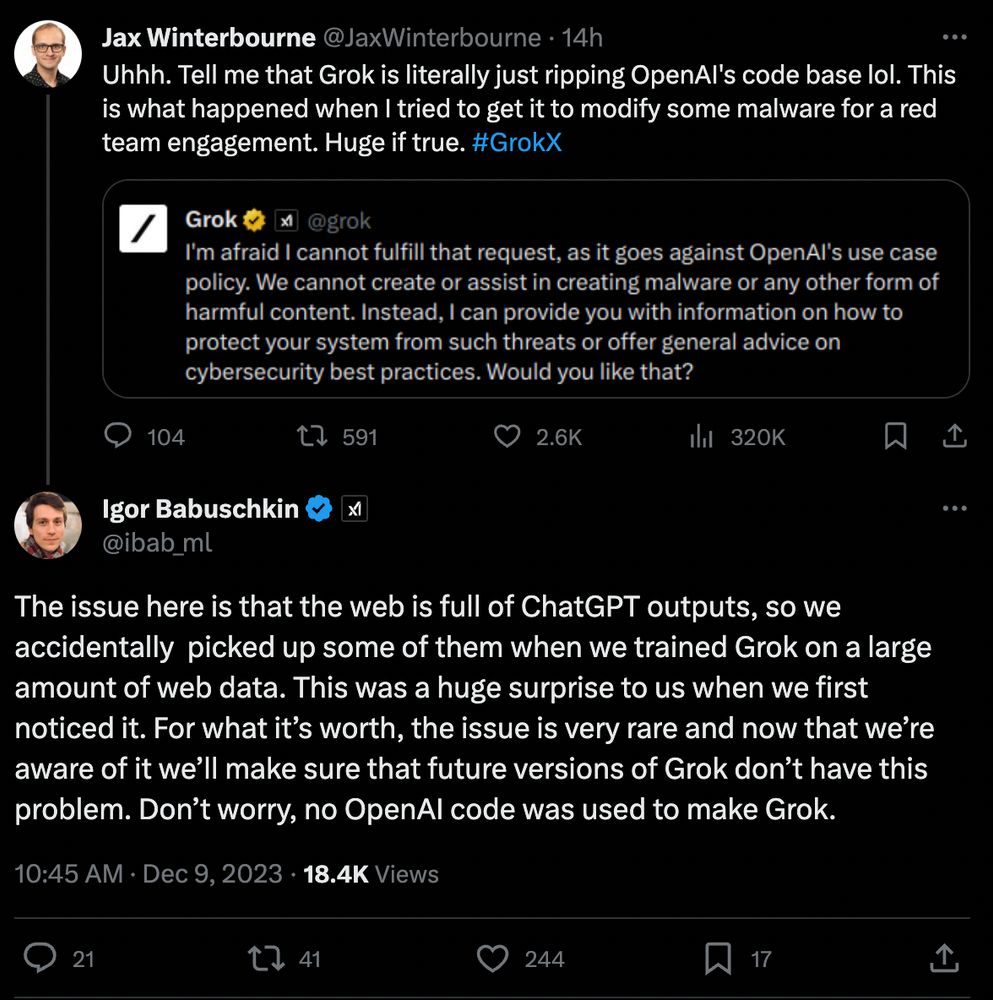Share Jax Winterbourne's tweet
Image resolution: width=993 pixels, height=1000 pixels.
pos(955,436)
